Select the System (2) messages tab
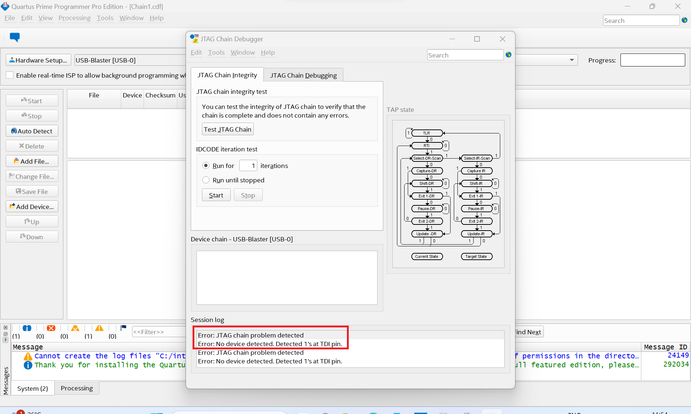Image resolution: width=691 pixels, height=414 pixels. pyautogui.click(x=32, y=388)
